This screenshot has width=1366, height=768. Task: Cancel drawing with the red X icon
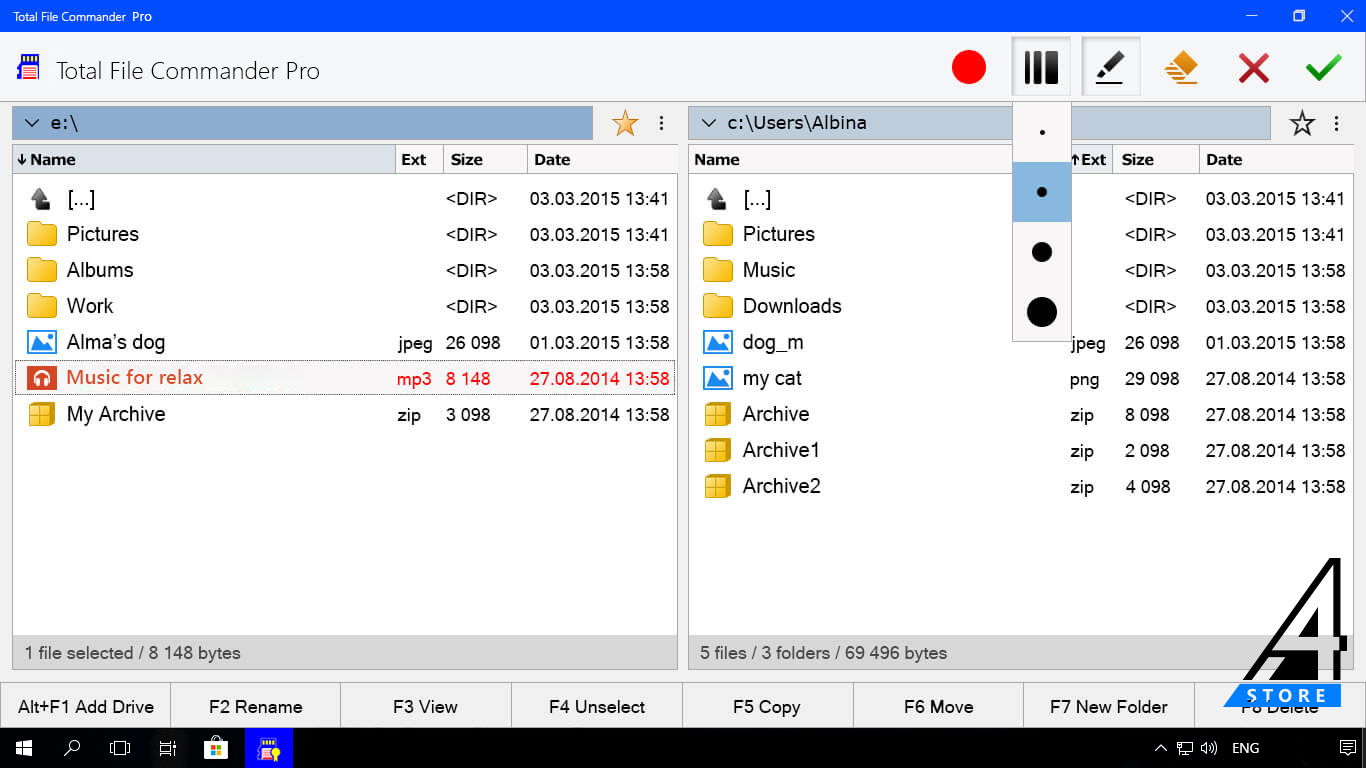click(1253, 68)
